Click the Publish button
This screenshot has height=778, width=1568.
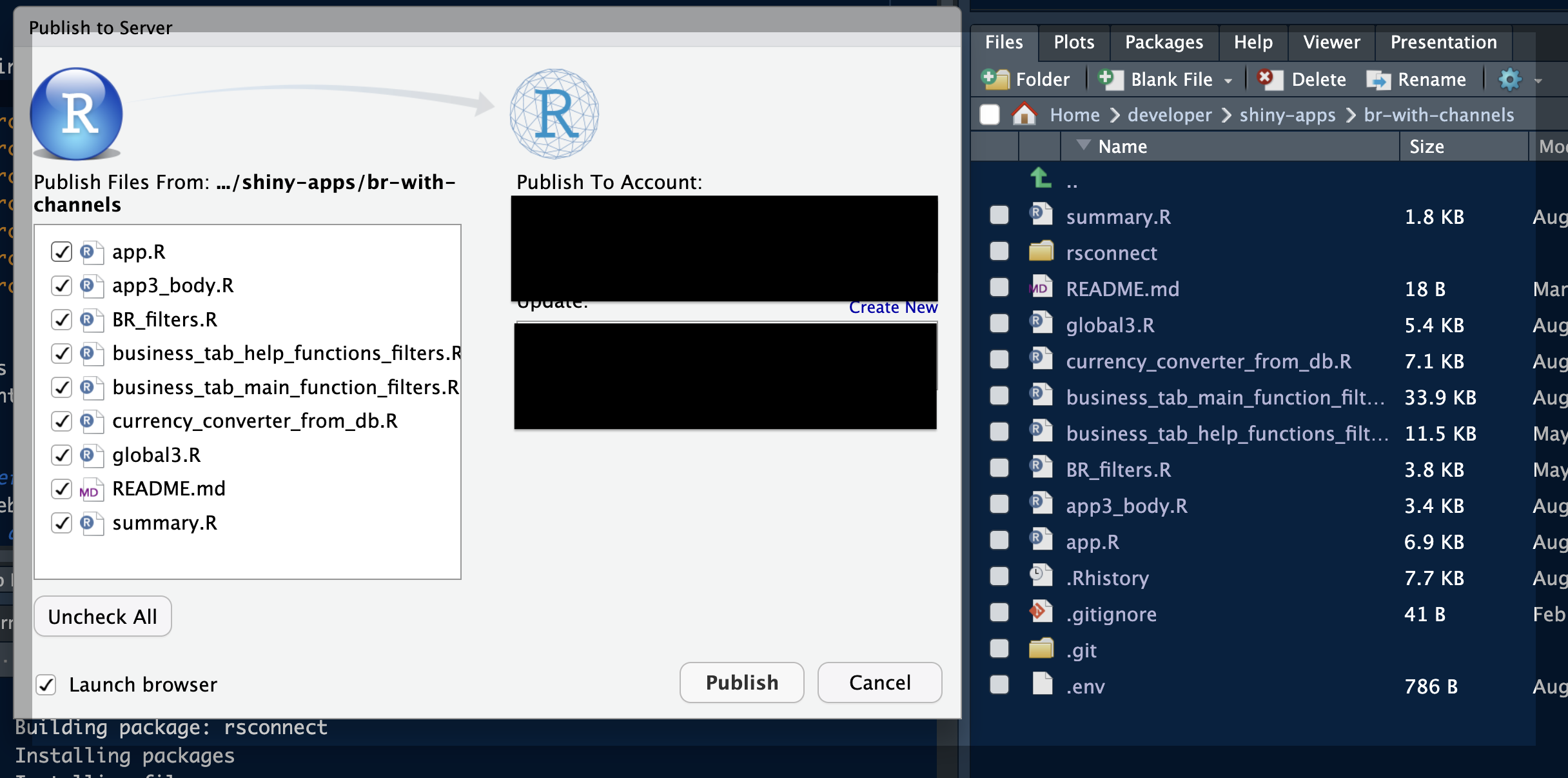pyautogui.click(x=741, y=683)
